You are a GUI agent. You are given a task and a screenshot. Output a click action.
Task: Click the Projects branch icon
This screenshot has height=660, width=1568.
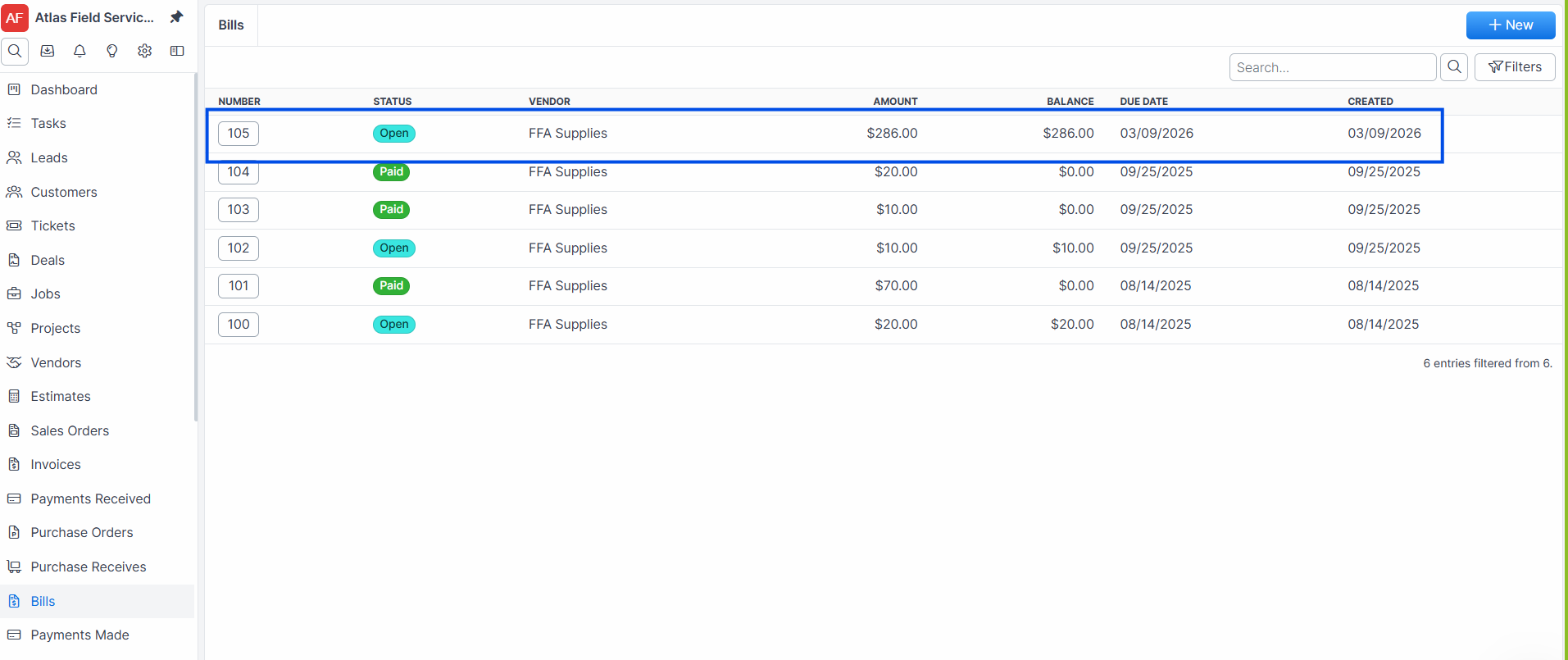tap(14, 328)
